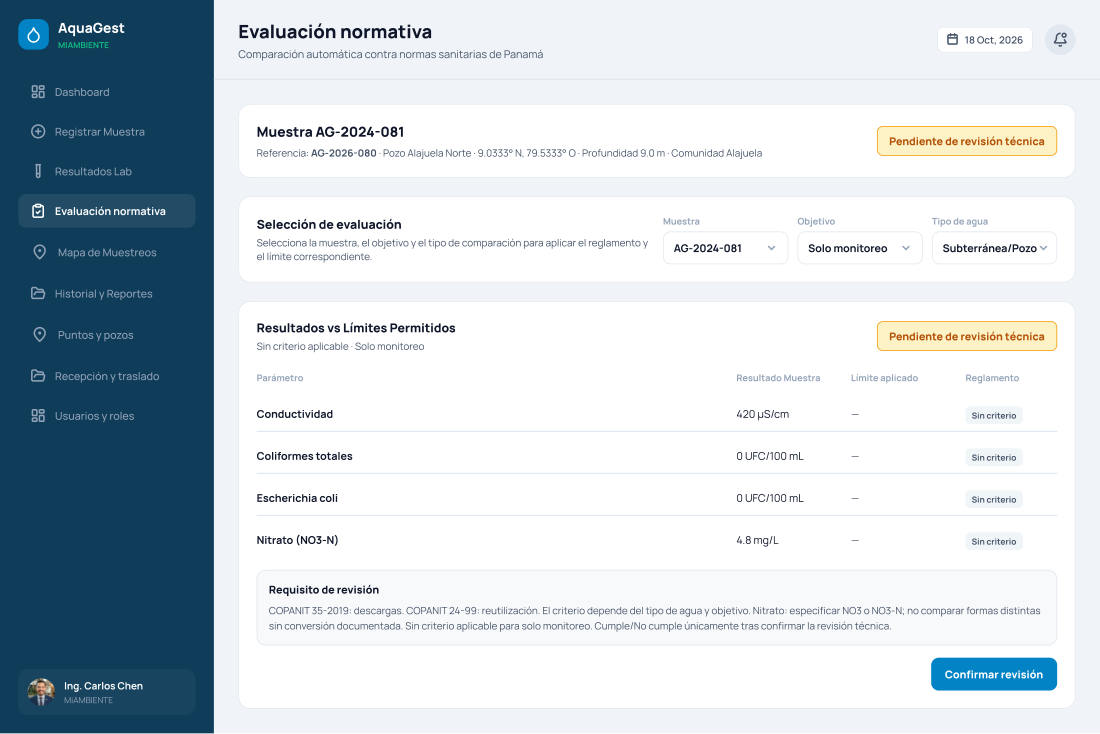Open Recepción y traslado
Viewport: 1100px width, 734px height.
[107, 375]
